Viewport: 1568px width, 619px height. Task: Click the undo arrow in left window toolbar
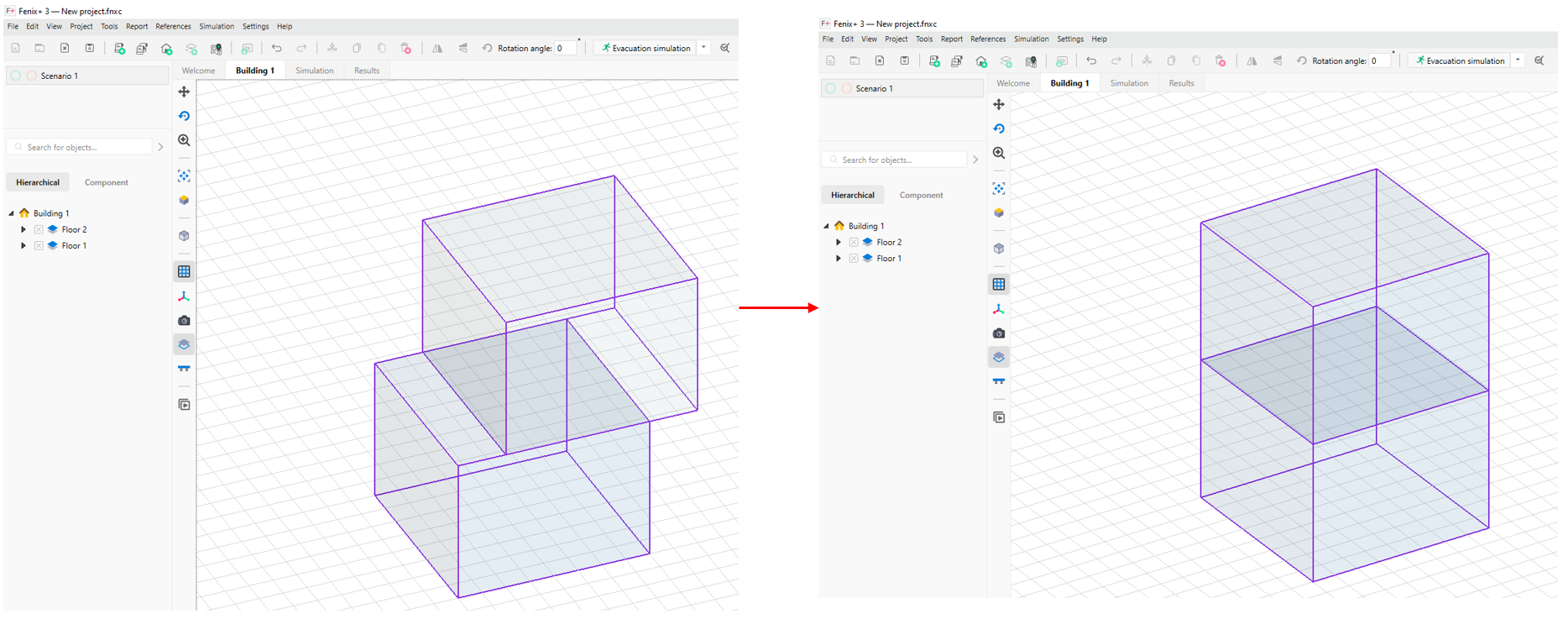276,49
